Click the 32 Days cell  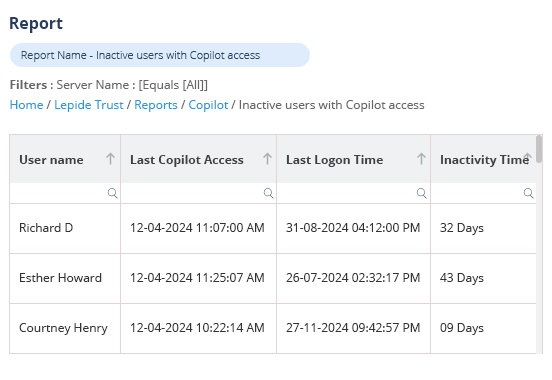483,228
